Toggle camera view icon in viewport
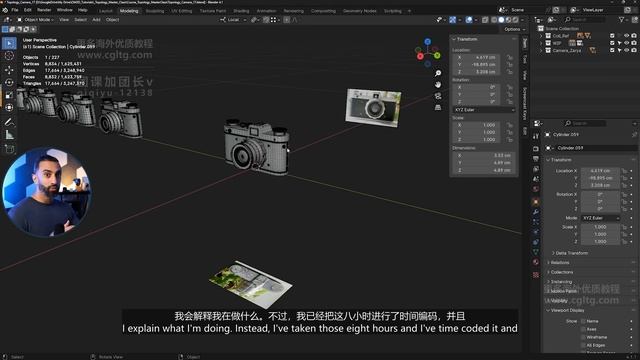The width and height of the screenshot is (640, 360). click(438, 96)
